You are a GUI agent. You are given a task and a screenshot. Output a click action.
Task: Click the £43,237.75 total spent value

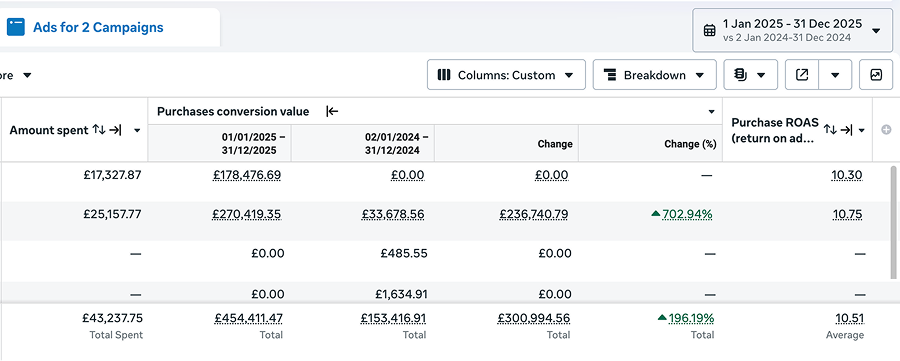pos(112,318)
